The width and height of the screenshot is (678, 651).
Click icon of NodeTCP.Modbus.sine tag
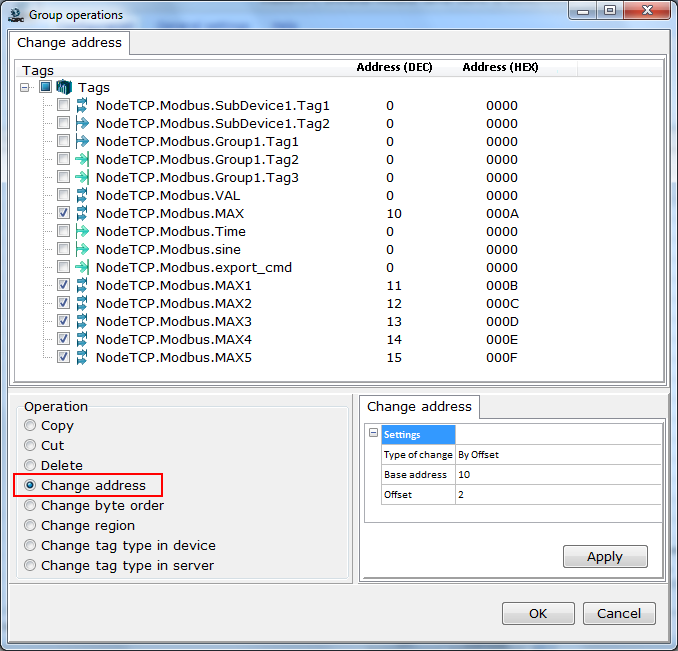click(x=82, y=249)
